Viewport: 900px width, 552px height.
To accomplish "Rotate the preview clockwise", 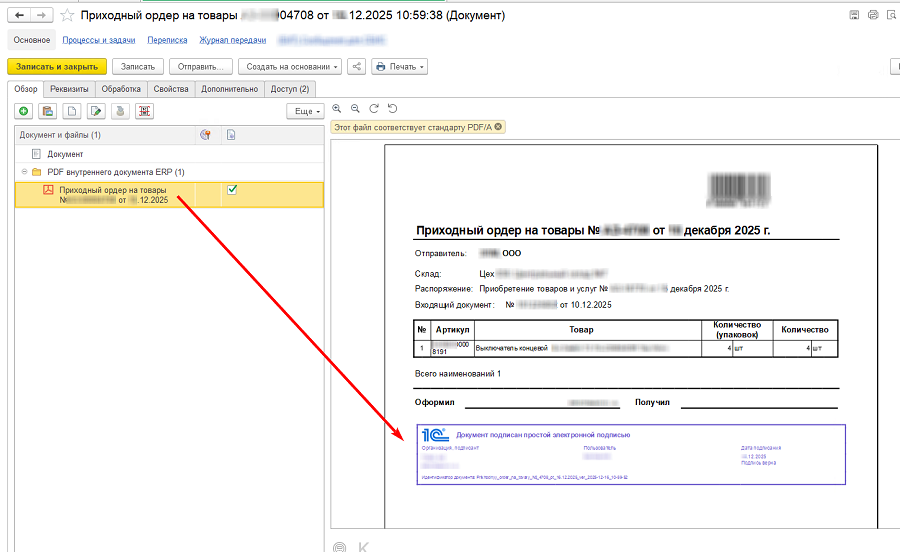I will point(374,108).
